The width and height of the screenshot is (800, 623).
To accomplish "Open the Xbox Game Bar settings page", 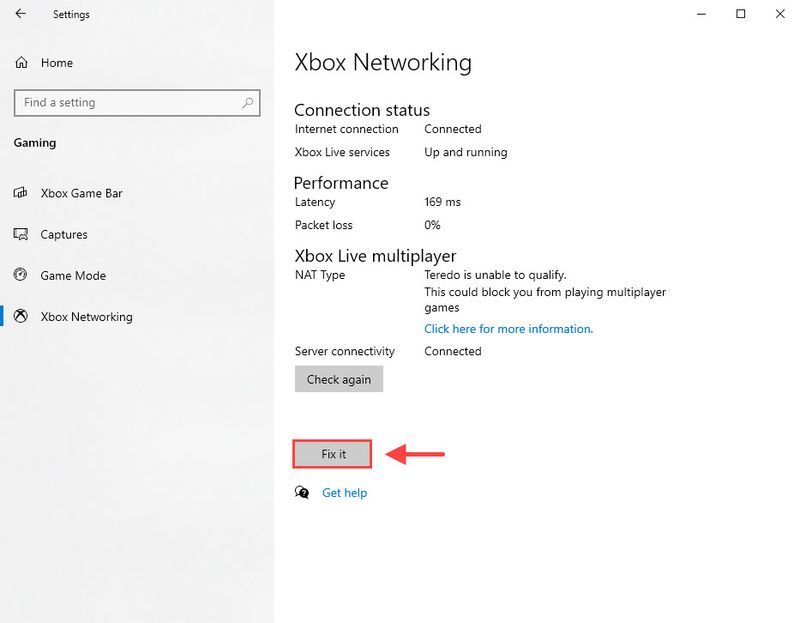I will pos(82,193).
